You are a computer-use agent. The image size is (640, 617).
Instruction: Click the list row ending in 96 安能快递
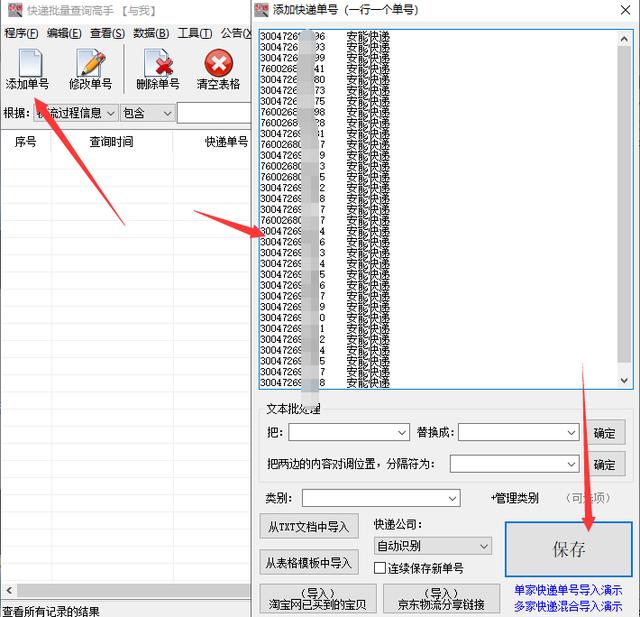[x=325, y=36]
